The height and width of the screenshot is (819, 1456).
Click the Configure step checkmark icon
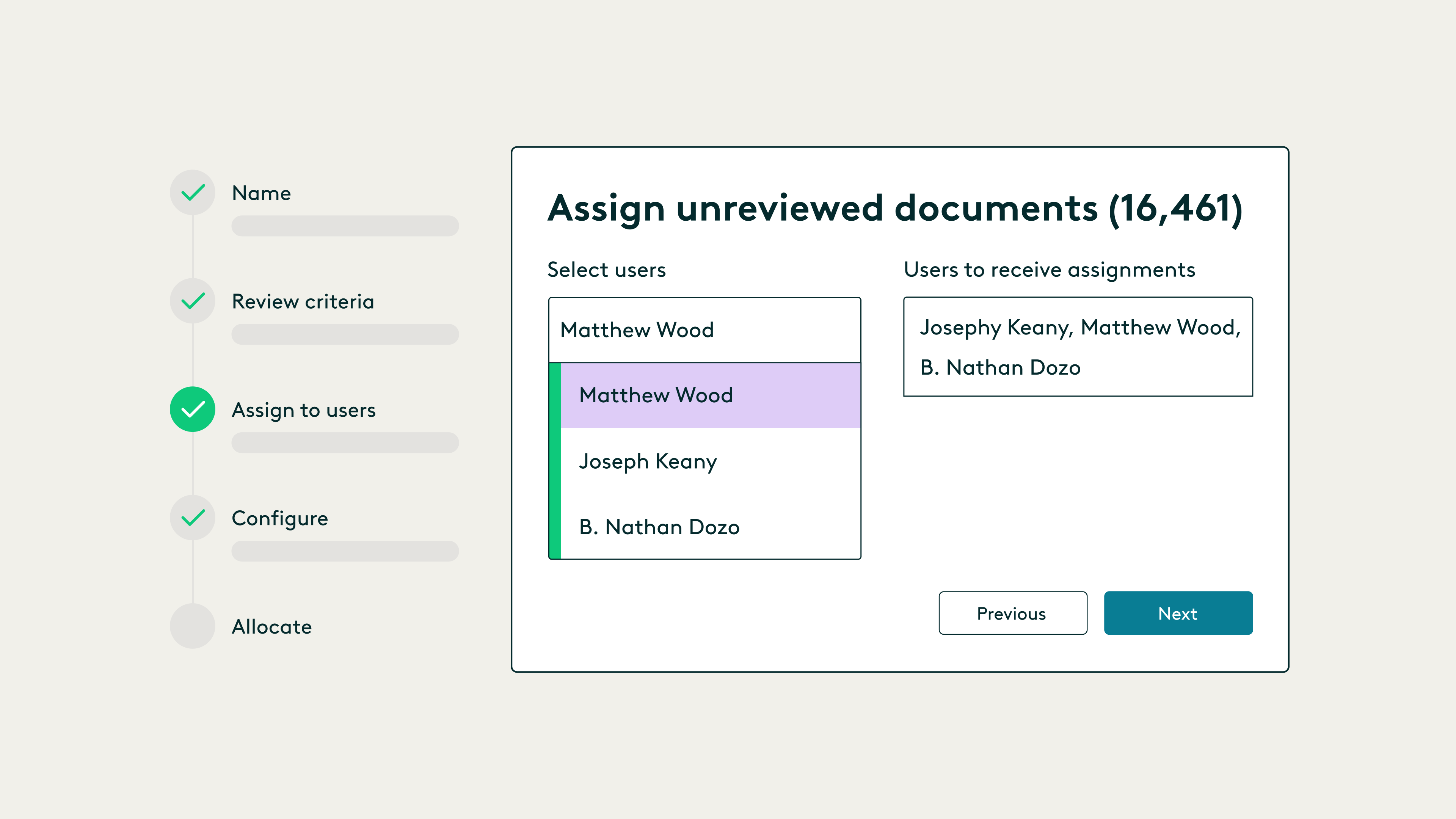click(x=192, y=518)
